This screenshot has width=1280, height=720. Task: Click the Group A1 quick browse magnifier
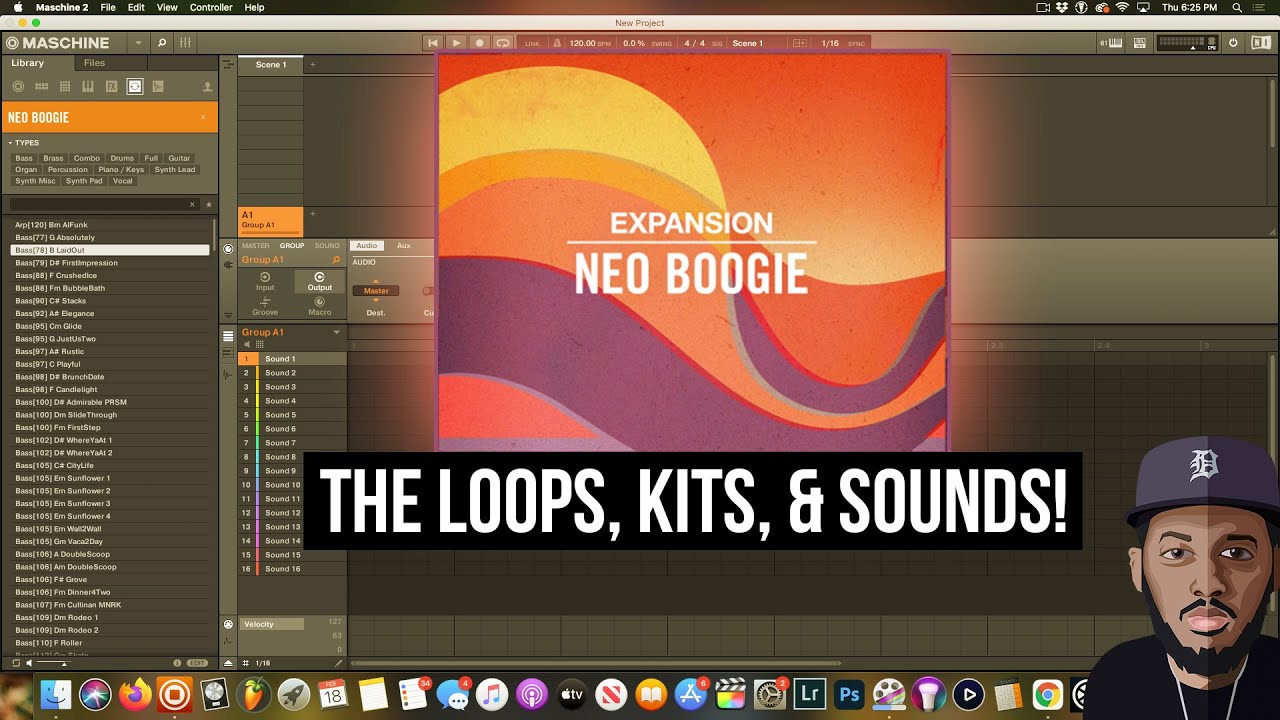336,260
